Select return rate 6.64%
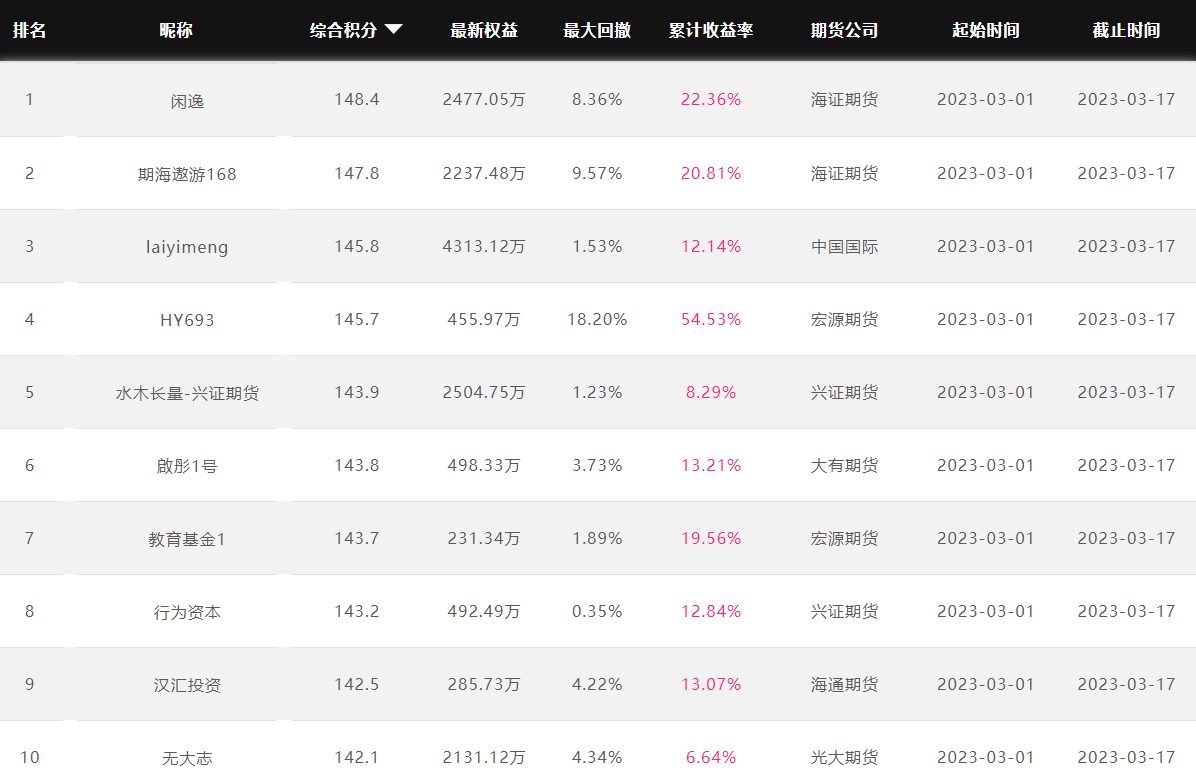The image size is (1196, 784). (x=711, y=757)
